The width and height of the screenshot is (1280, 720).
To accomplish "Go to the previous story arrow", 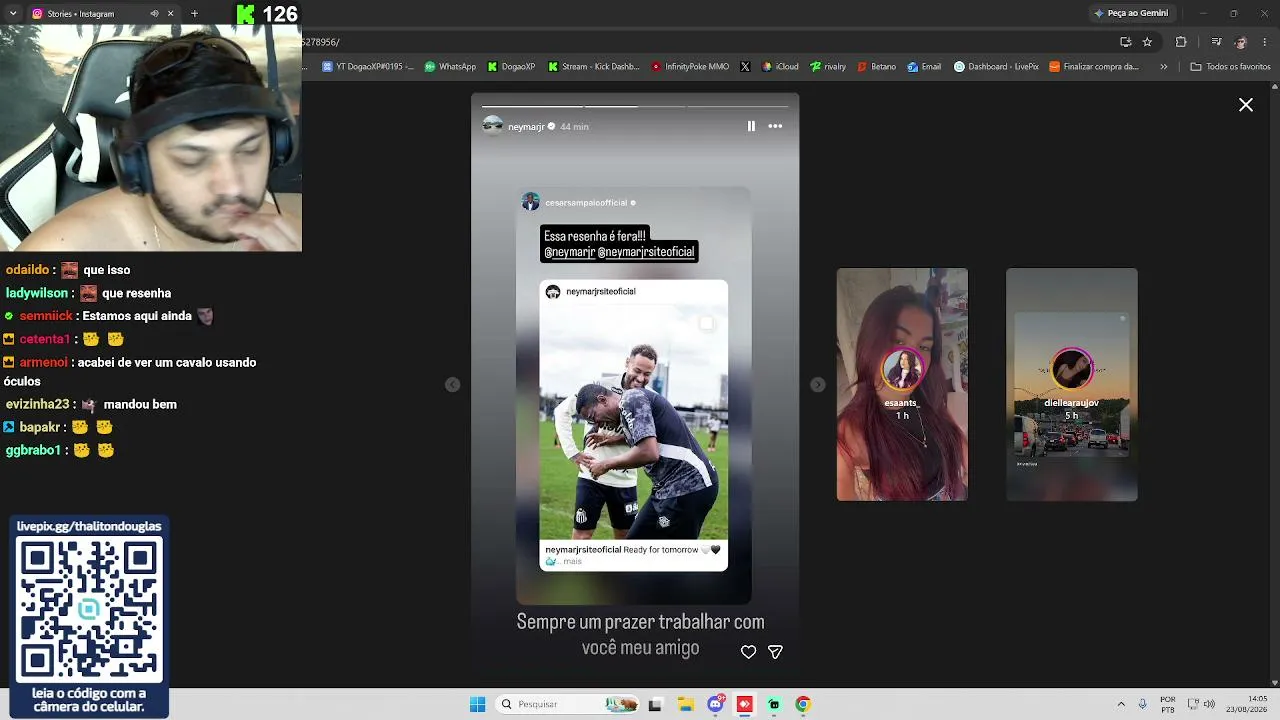I will (x=453, y=385).
